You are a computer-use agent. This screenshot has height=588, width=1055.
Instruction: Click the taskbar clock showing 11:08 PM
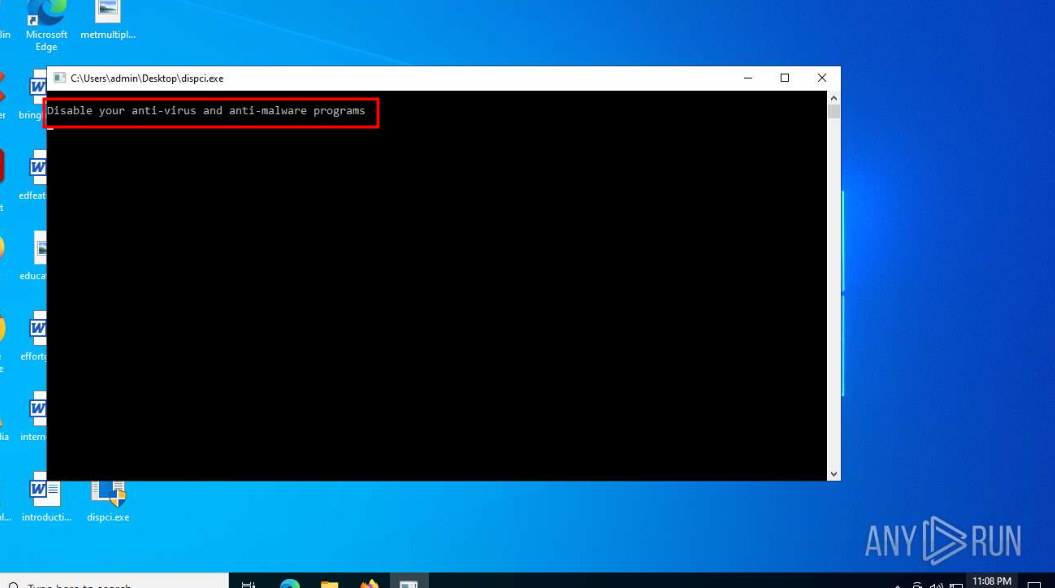(x=991, y=581)
